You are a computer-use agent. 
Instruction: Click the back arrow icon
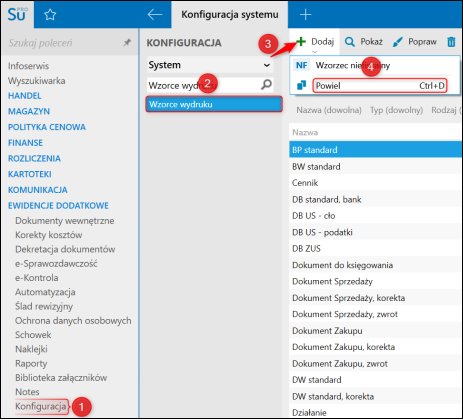tap(155, 14)
